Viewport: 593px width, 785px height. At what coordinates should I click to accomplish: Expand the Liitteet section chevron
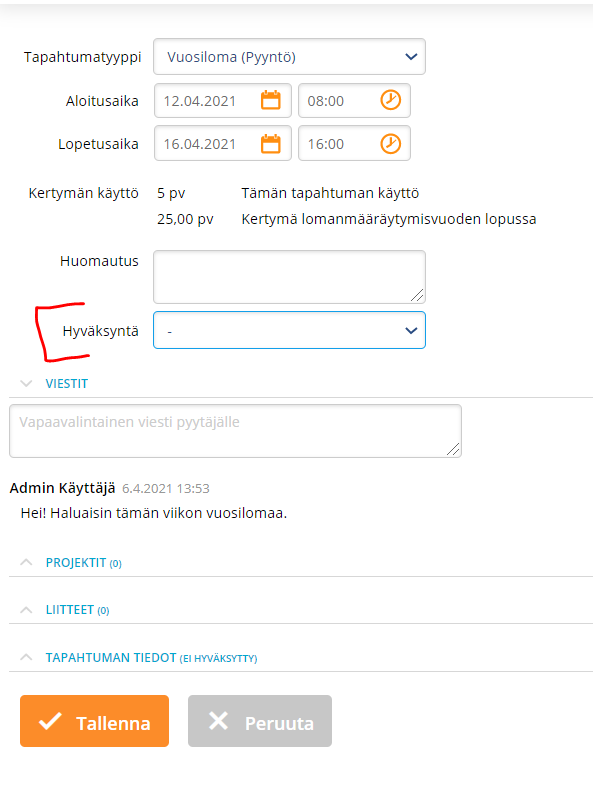tap(26, 609)
